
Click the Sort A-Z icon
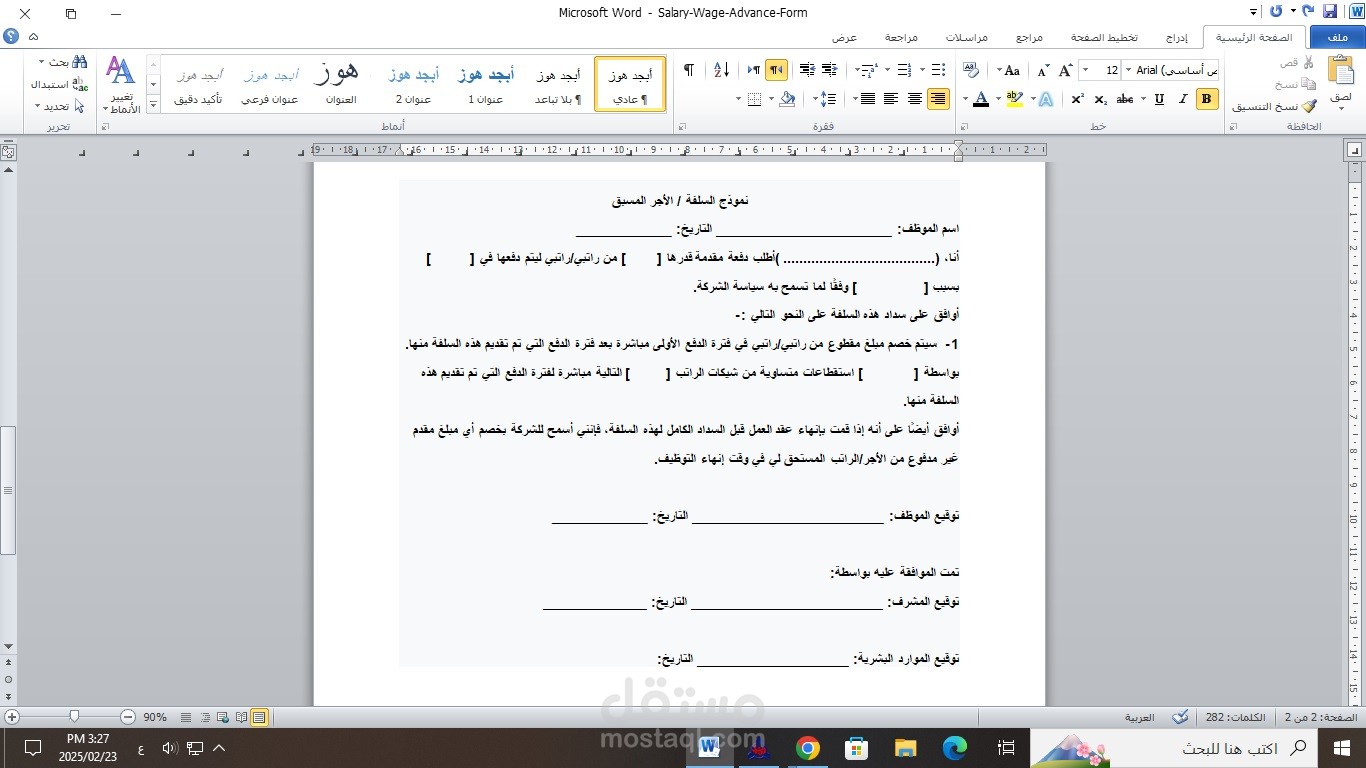pyautogui.click(x=721, y=70)
